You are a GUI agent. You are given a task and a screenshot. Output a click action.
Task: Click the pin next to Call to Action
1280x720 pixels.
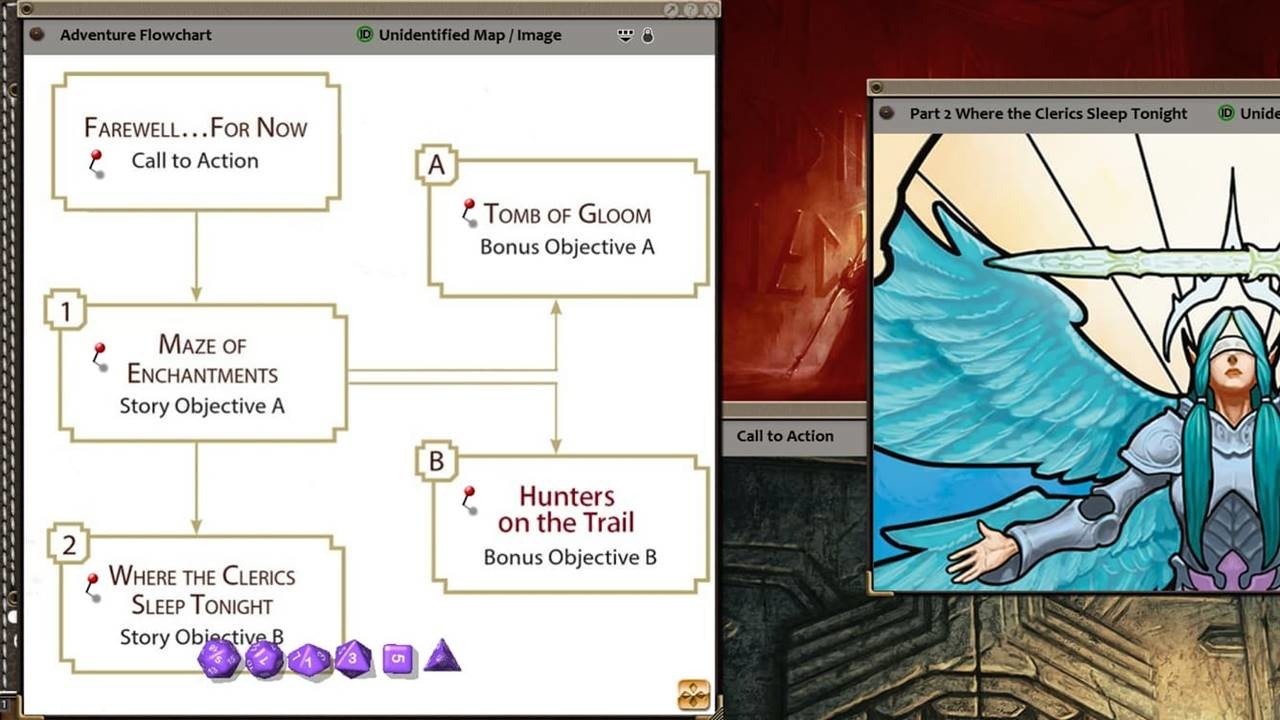(x=97, y=162)
